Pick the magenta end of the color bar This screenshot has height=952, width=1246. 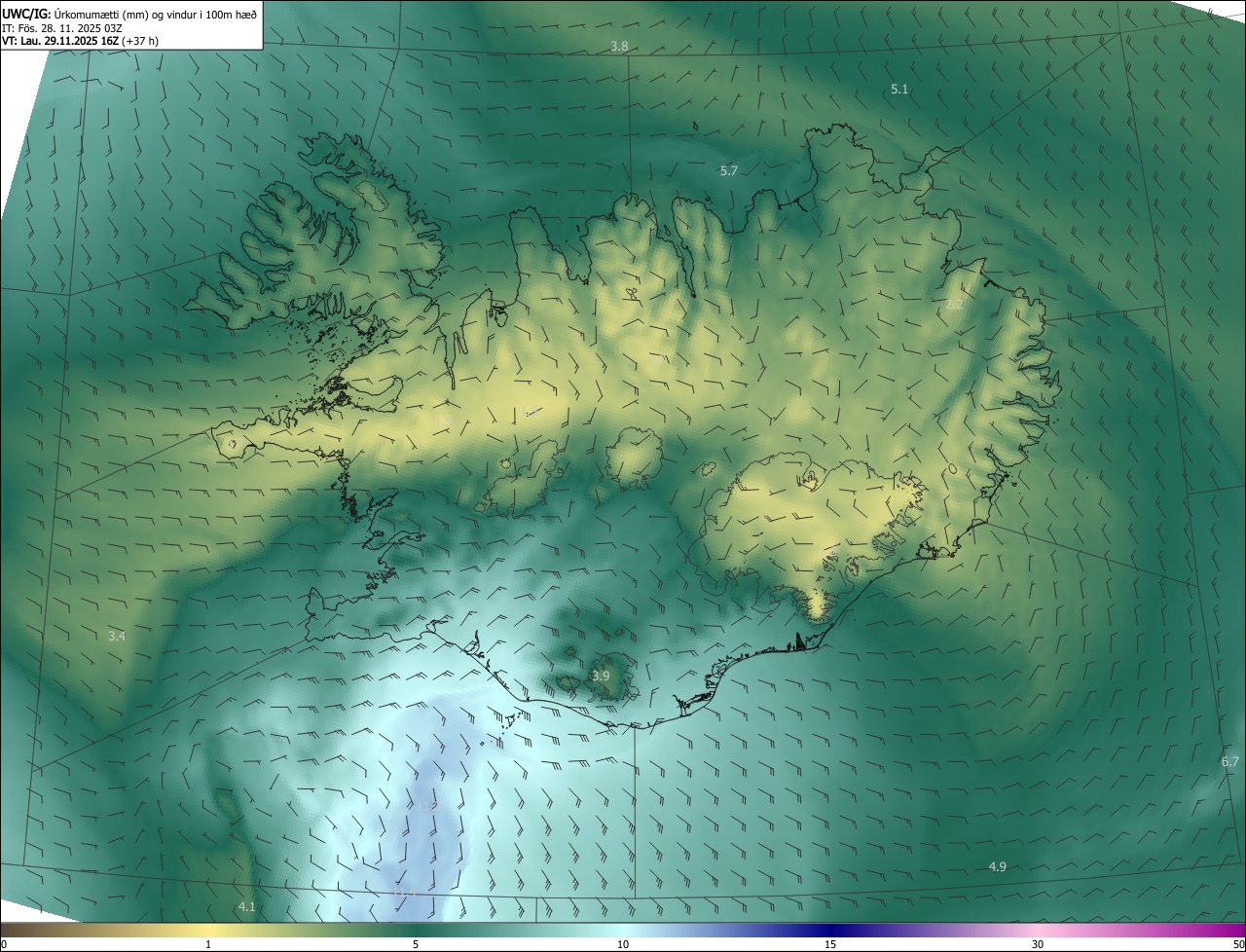tap(1227, 930)
